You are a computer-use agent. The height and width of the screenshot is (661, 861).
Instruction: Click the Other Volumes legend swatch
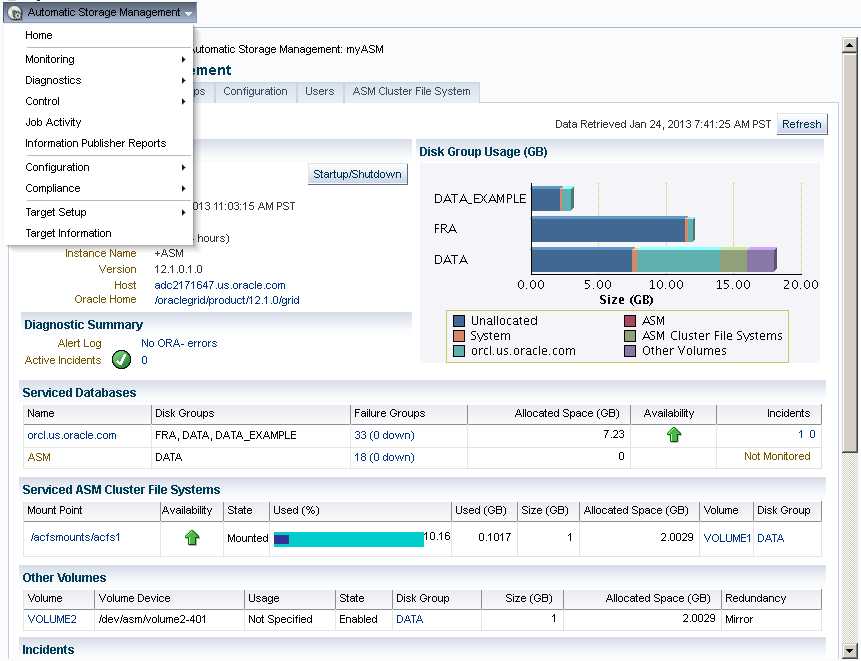[630, 351]
